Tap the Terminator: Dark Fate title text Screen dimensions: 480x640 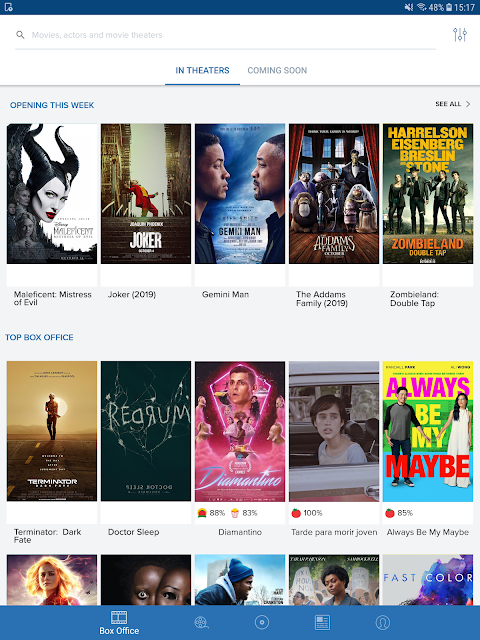(47, 536)
